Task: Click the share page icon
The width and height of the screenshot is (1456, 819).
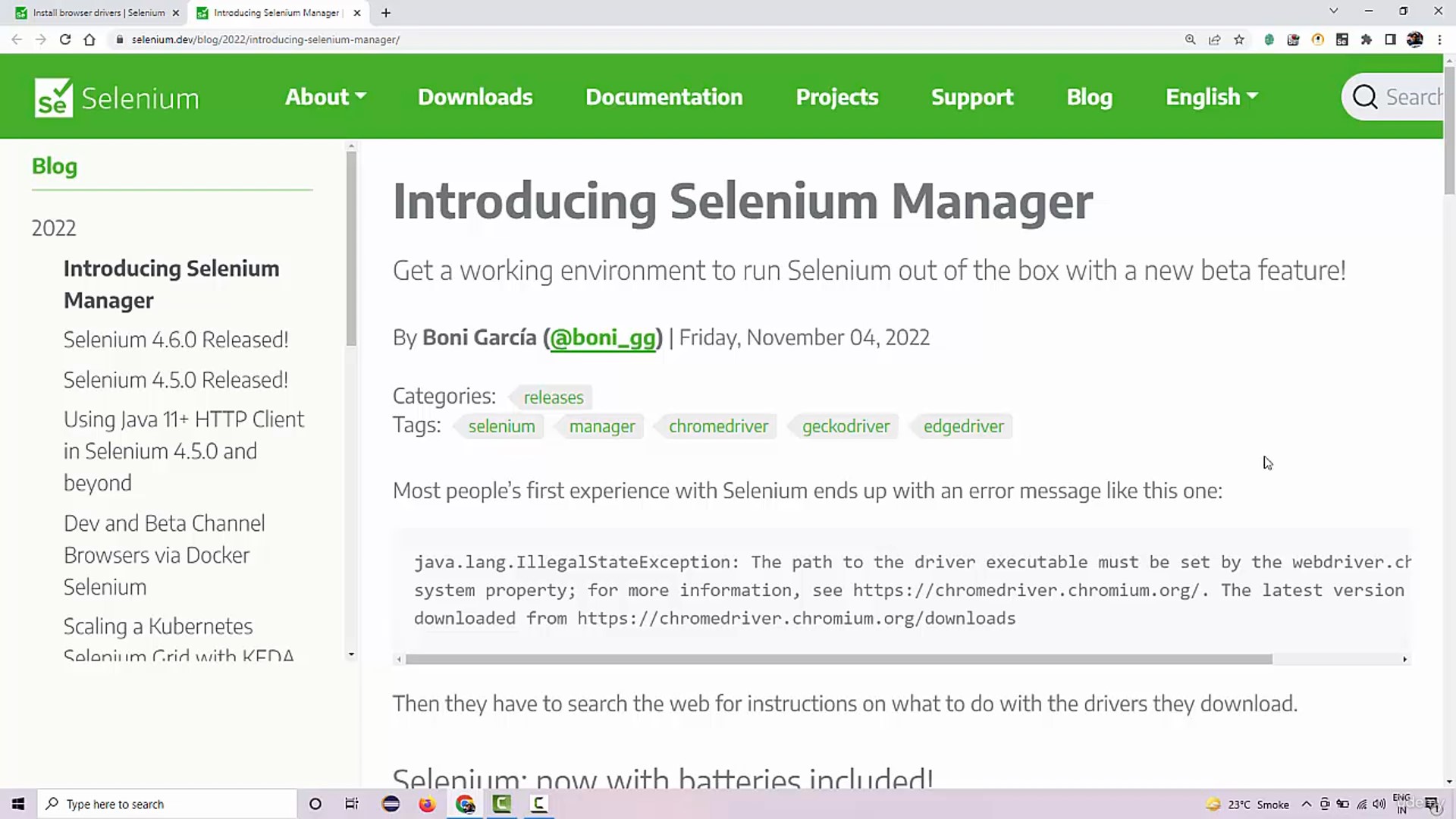Action: pos(1215,39)
